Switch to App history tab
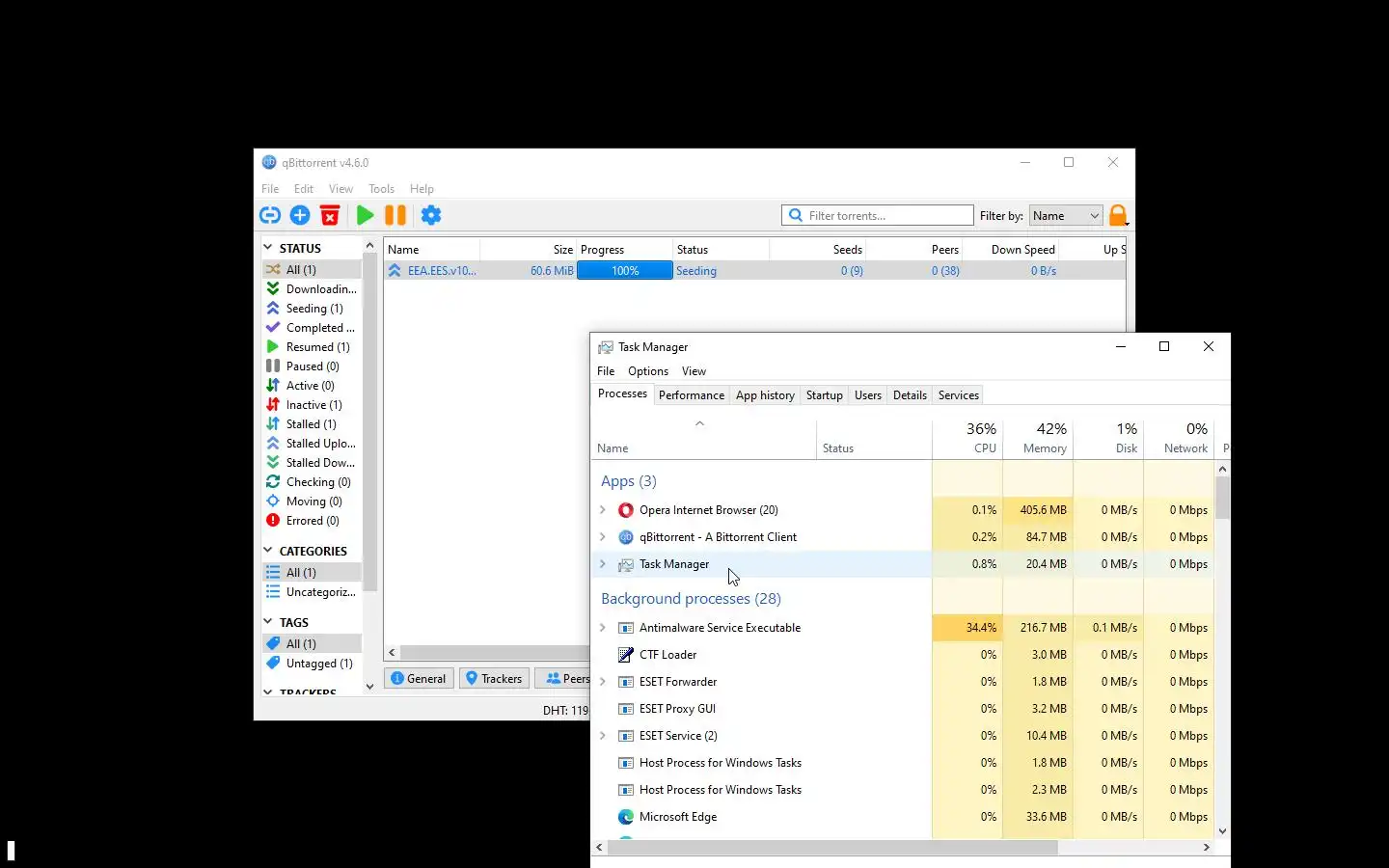Viewport: 1389px width, 868px height. (765, 395)
